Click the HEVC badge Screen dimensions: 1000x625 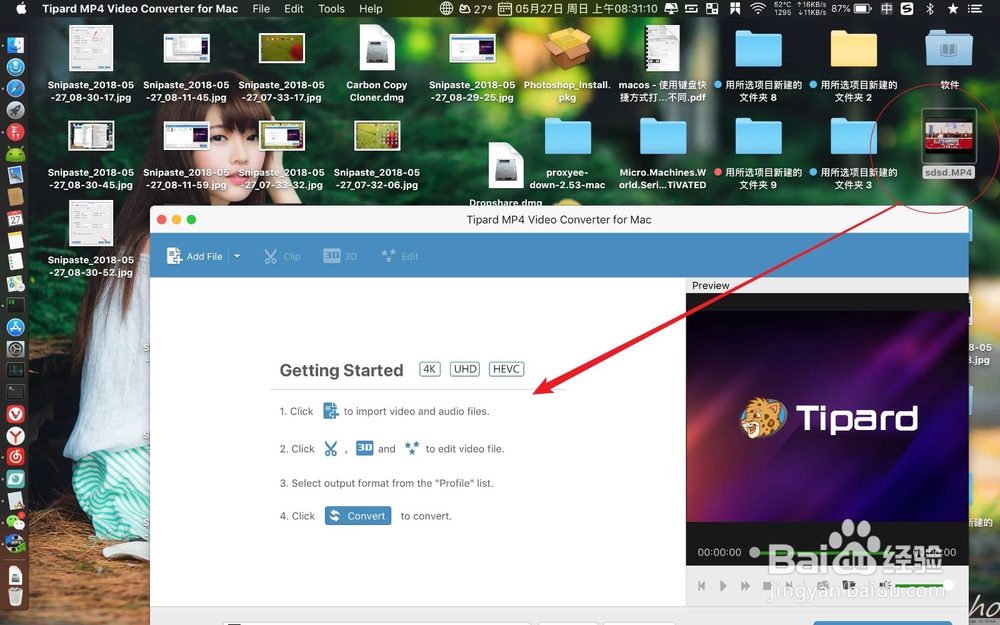point(506,368)
